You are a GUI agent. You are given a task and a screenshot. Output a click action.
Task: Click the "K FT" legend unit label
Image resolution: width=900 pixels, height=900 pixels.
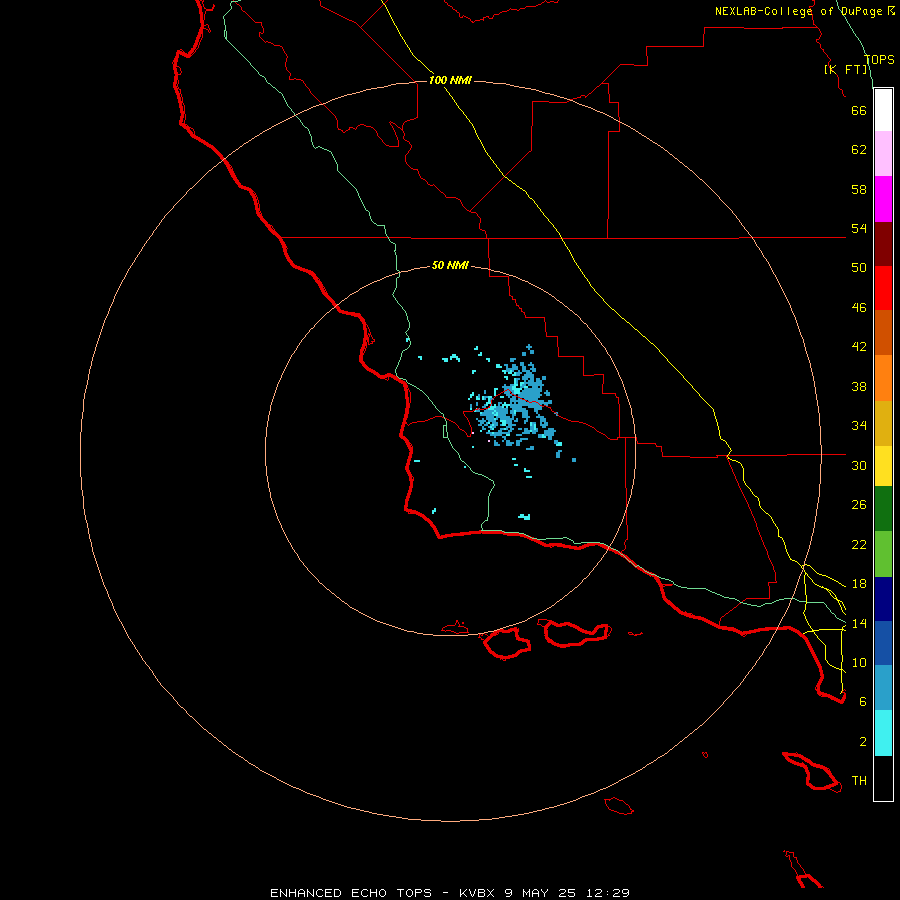pyautogui.click(x=845, y=69)
